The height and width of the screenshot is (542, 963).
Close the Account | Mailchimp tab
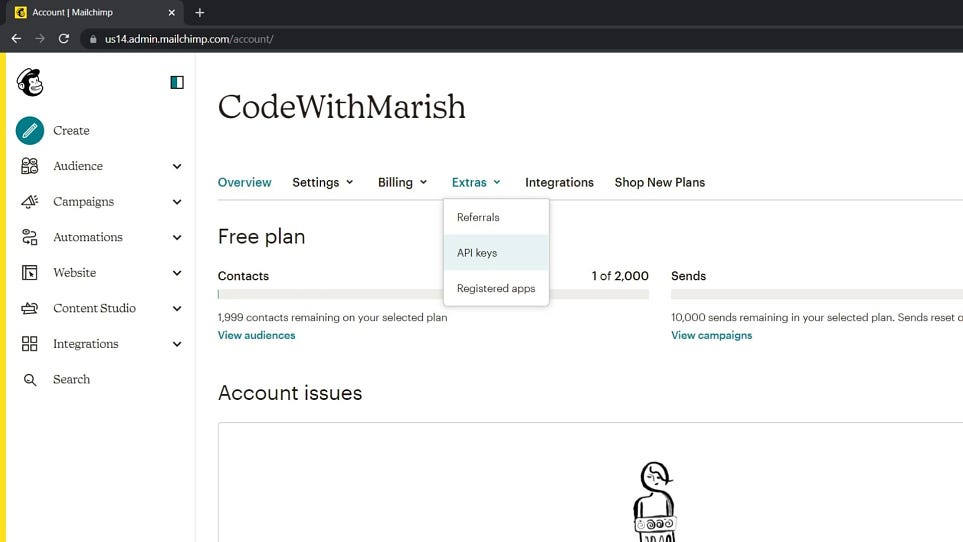coord(171,12)
